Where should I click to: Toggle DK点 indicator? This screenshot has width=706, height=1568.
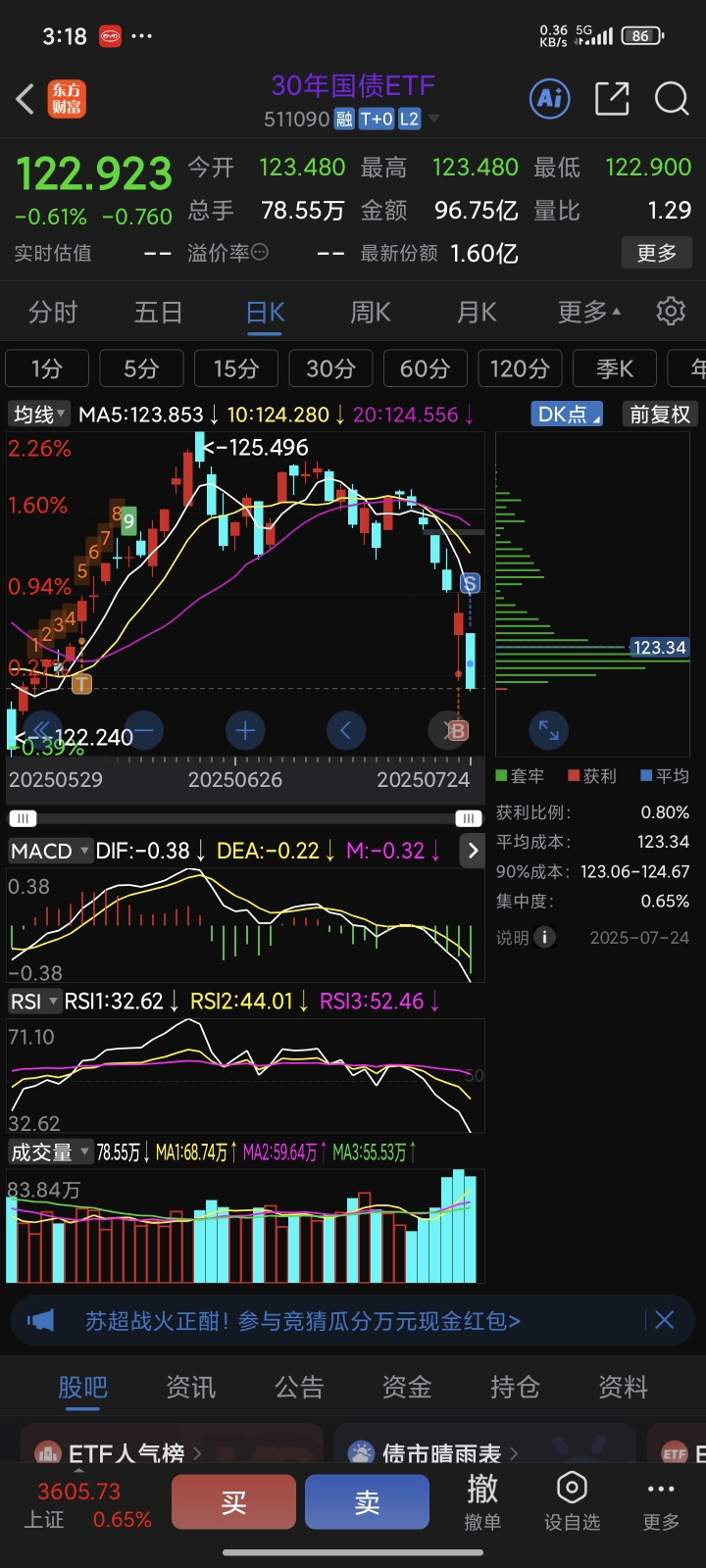568,415
